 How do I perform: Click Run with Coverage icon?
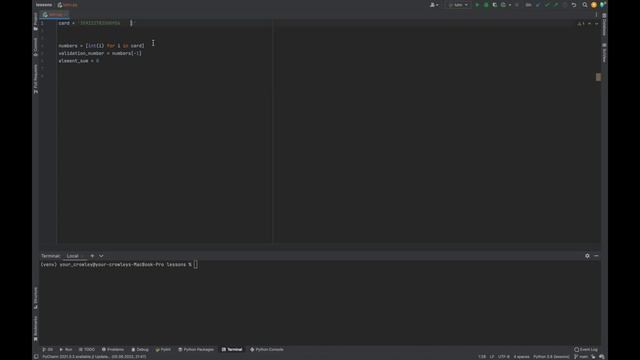click(x=495, y=5)
